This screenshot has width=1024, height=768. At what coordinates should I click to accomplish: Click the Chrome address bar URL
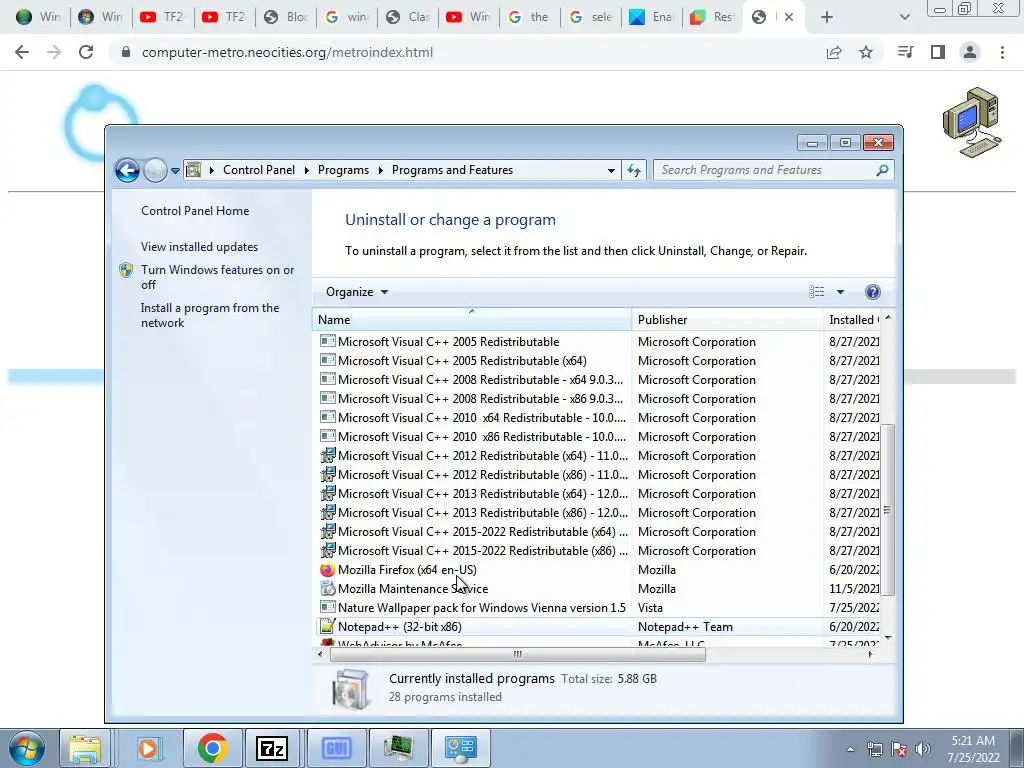(287, 52)
